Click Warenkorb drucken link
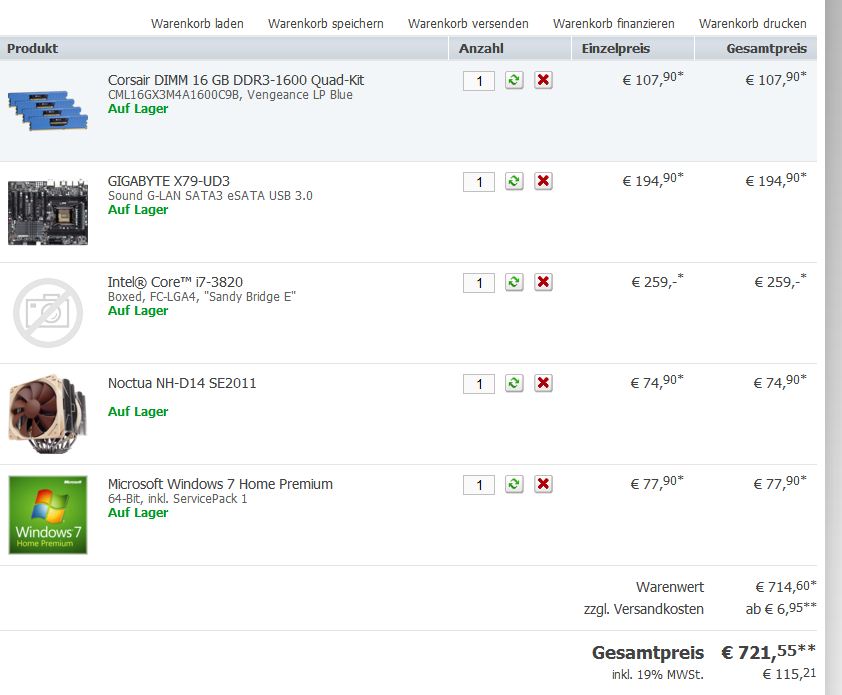 pyautogui.click(x=753, y=24)
